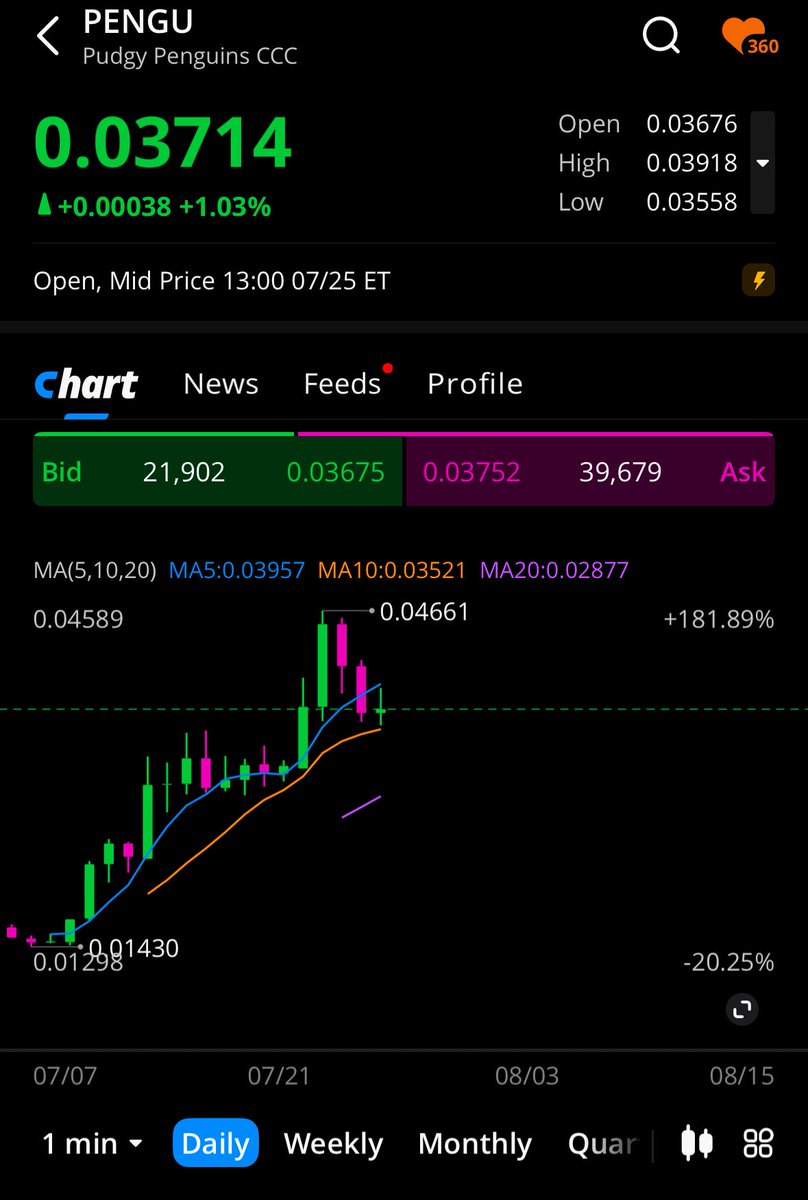Switch to the News tab
The width and height of the screenshot is (808, 1200).
[x=221, y=384]
